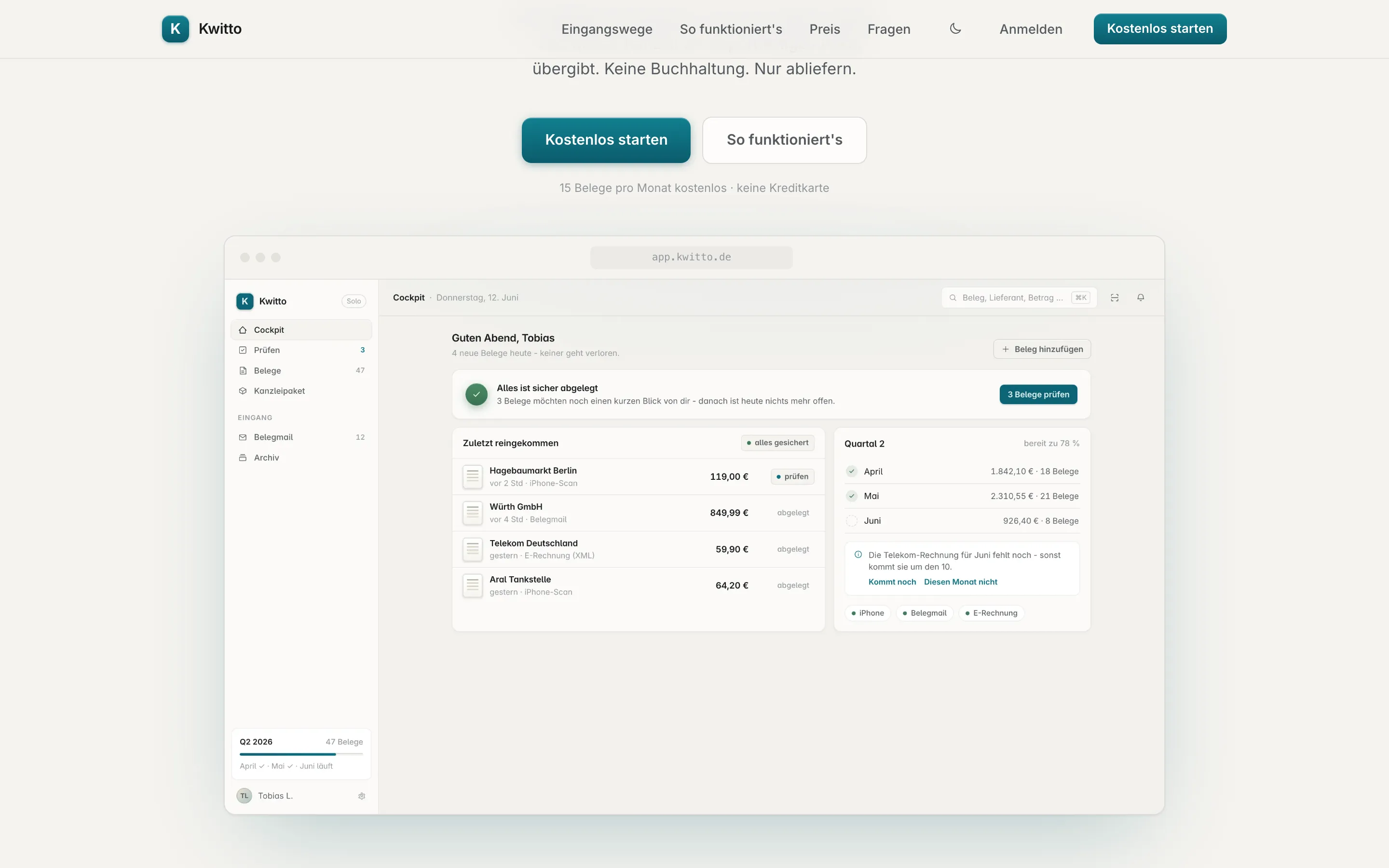The image size is (1389, 868).
Task: Click the empty circle next to Juni
Action: 852,521
